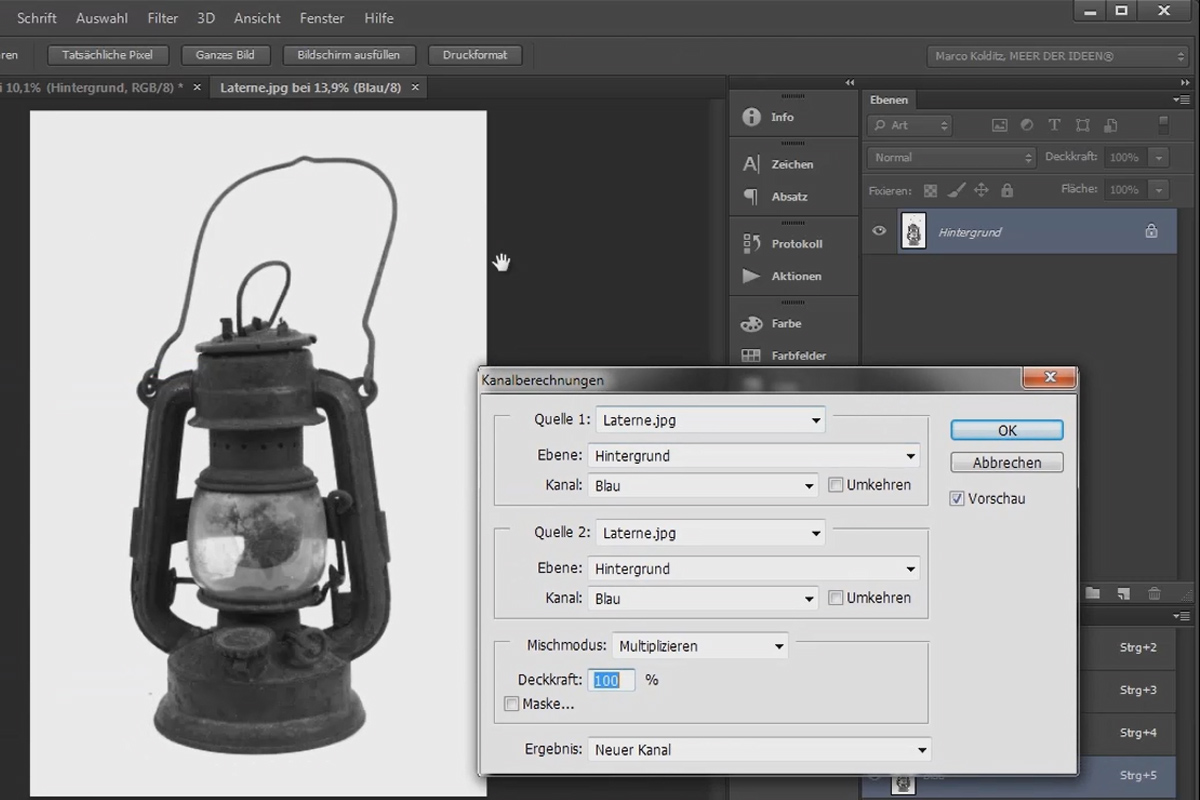The image size is (1200, 800).
Task: Open the Filter menu
Action: point(163,18)
